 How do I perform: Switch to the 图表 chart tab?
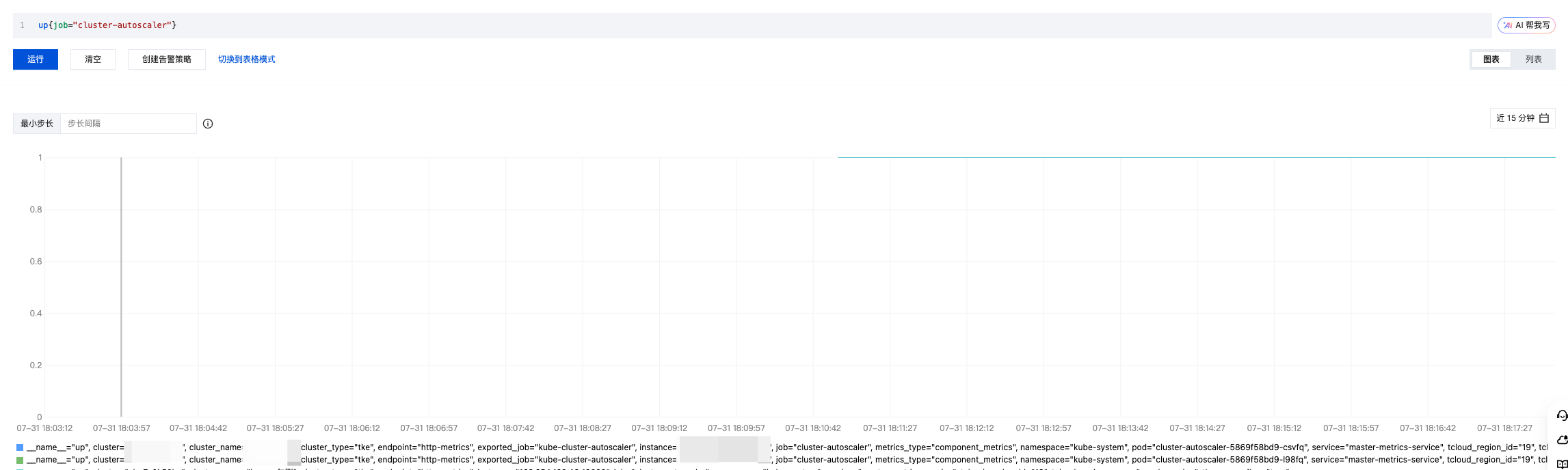(x=1491, y=59)
